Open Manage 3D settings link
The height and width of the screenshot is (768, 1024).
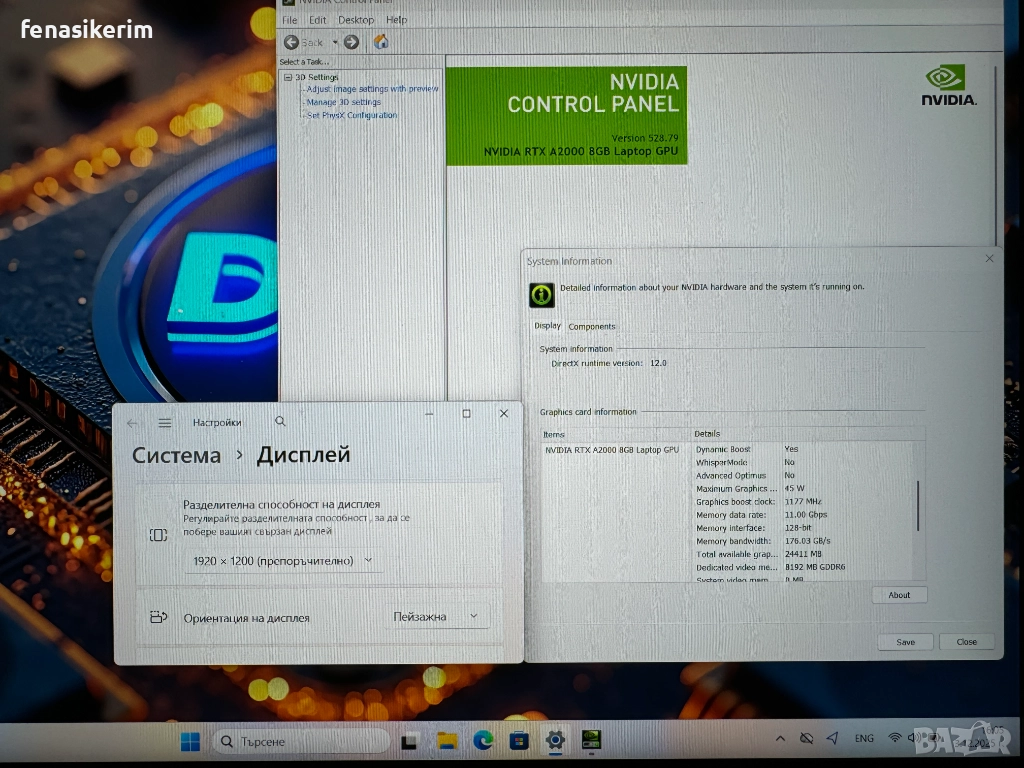coord(343,102)
